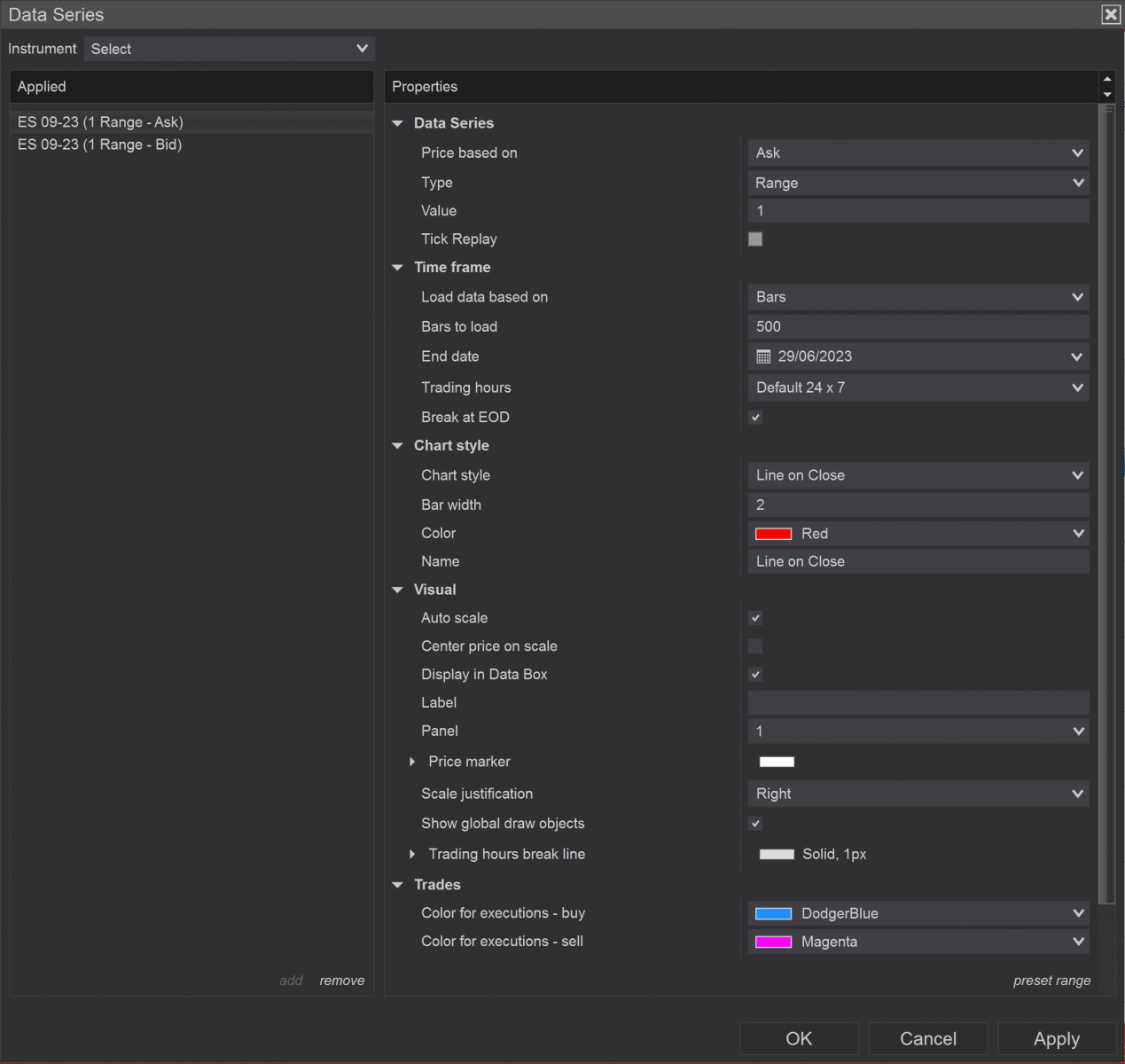Select ES 09-23 (1 Range - Bid) series

100,145
